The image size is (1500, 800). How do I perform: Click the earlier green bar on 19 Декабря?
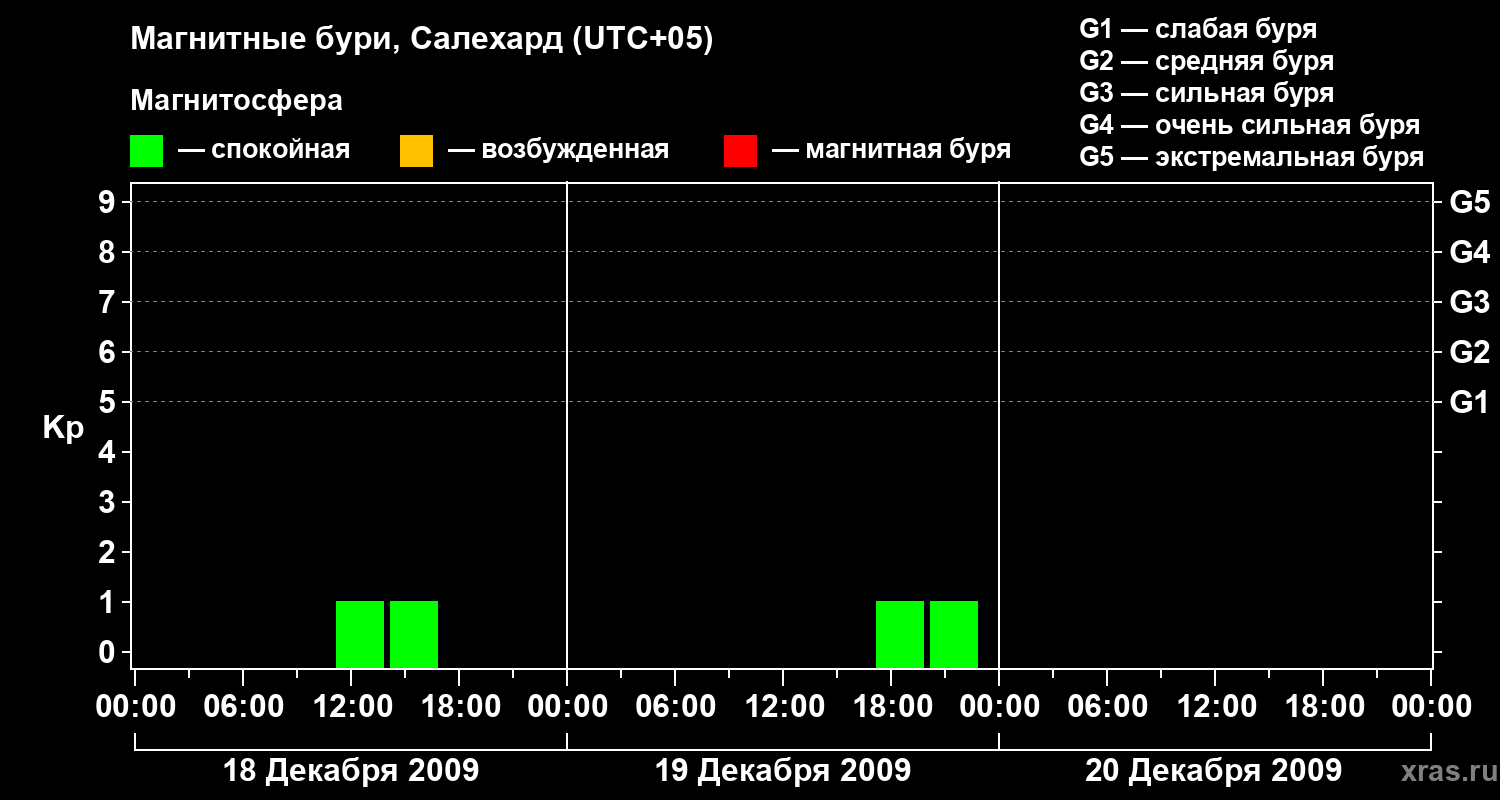[900, 634]
